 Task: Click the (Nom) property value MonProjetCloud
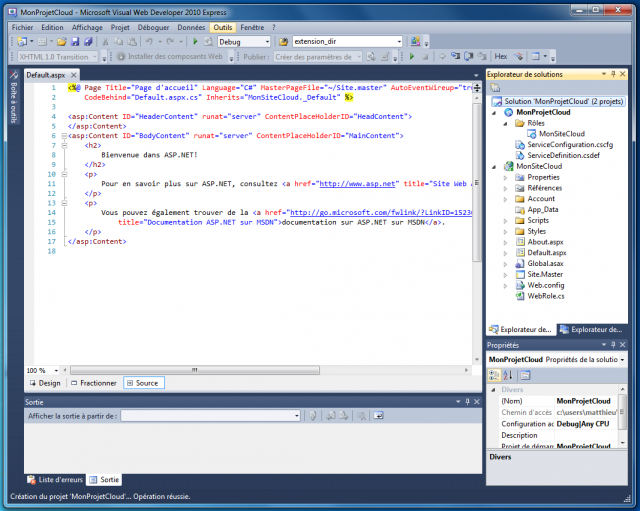point(587,401)
